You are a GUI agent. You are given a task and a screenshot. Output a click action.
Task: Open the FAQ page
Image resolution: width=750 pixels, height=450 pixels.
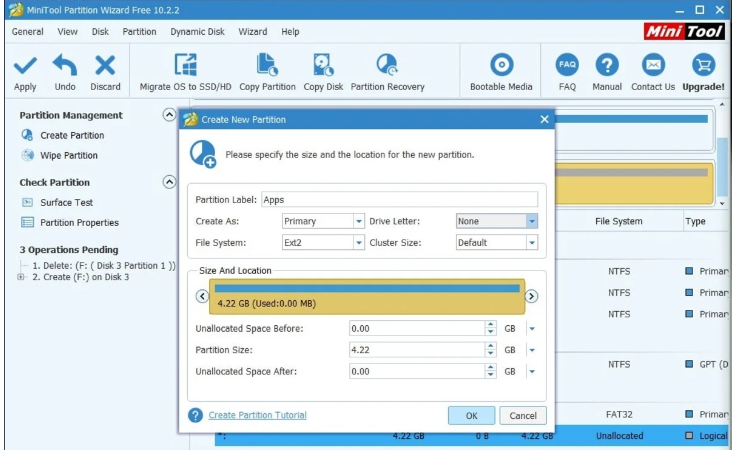coord(567,72)
